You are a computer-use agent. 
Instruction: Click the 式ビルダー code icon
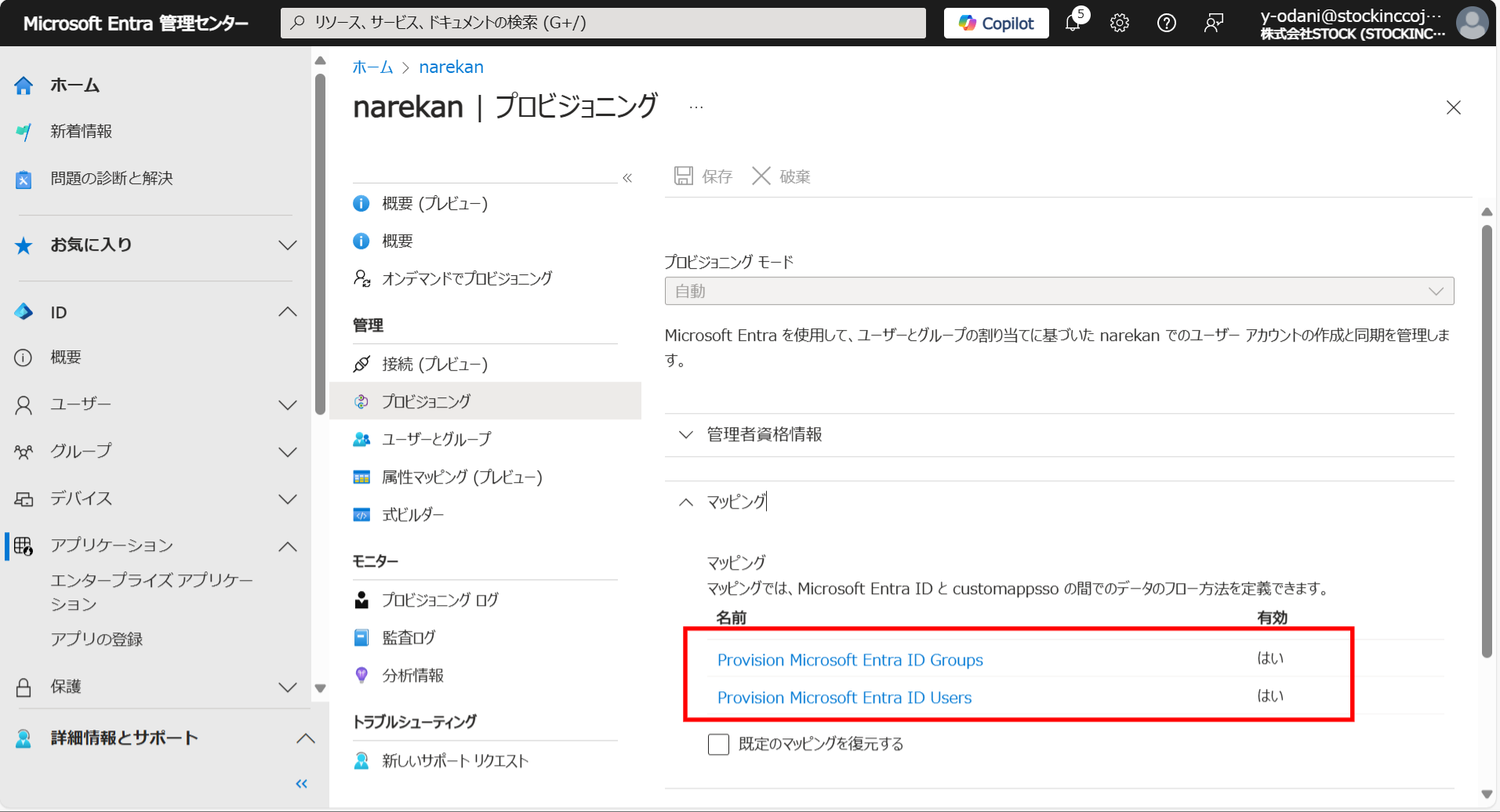point(361,515)
